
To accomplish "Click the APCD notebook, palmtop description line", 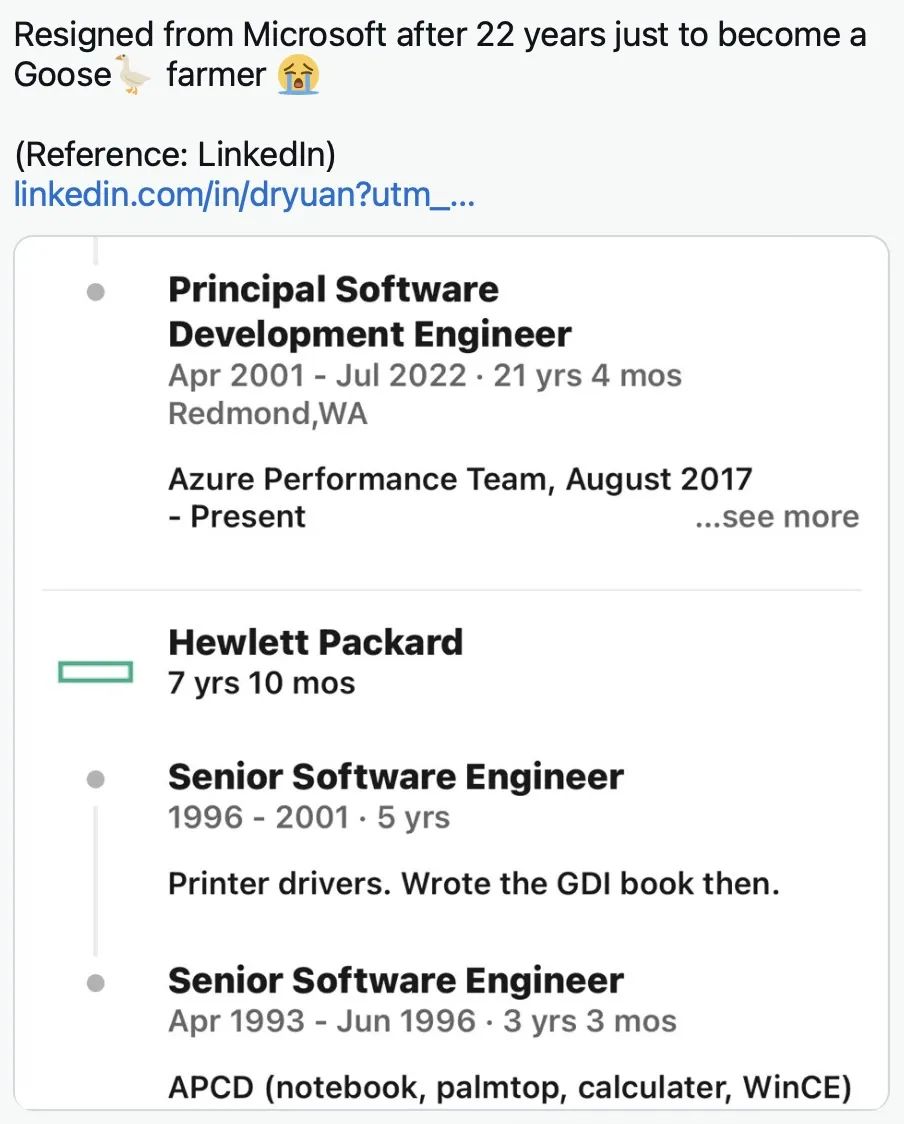I will tap(509, 1087).
